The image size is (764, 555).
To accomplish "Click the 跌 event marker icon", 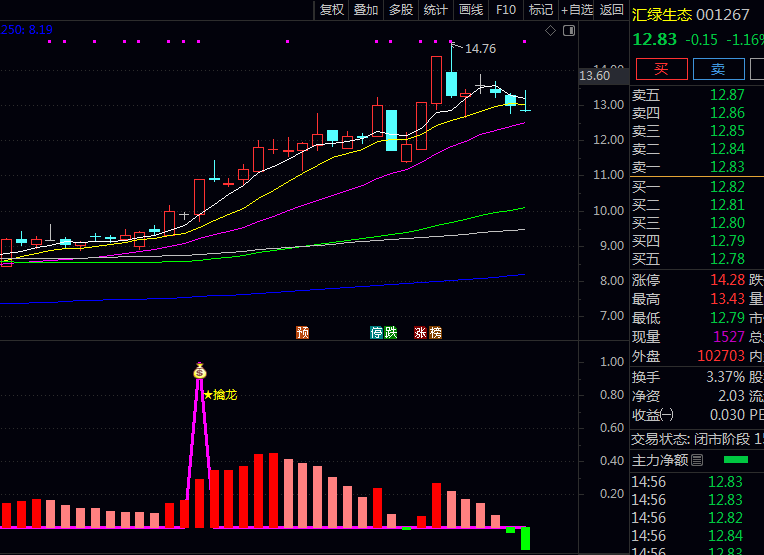I will click(390, 332).
